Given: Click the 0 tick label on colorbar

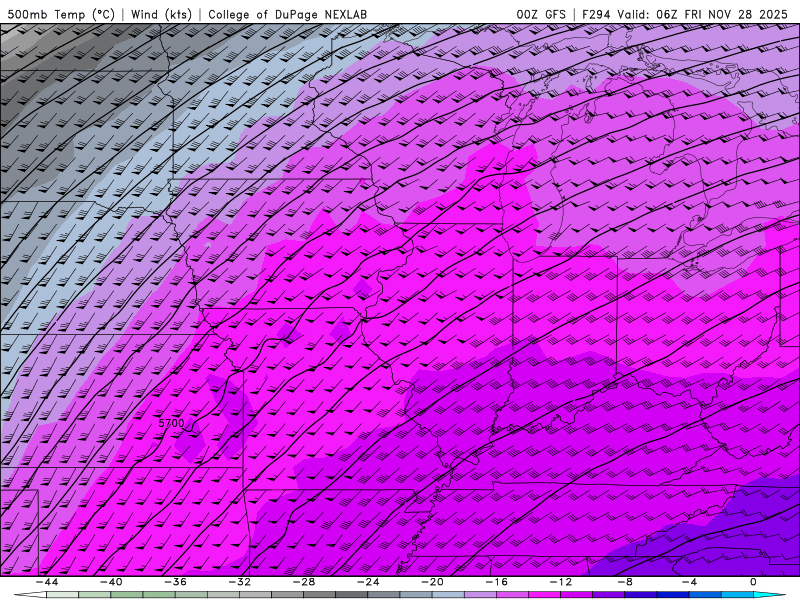Looking at the screenshot, I should click(x=754, y=582).
